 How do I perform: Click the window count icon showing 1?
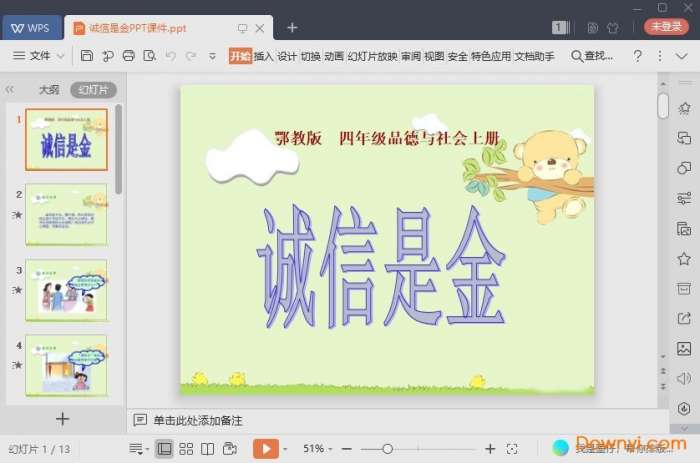560,28
